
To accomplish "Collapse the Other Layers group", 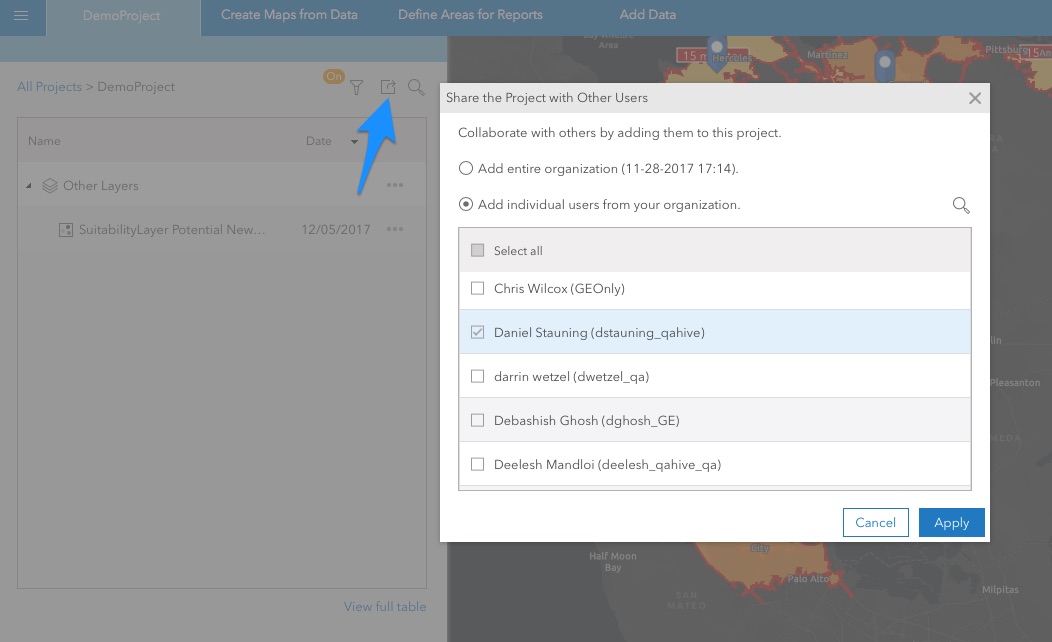I will [x=29, y=186].
